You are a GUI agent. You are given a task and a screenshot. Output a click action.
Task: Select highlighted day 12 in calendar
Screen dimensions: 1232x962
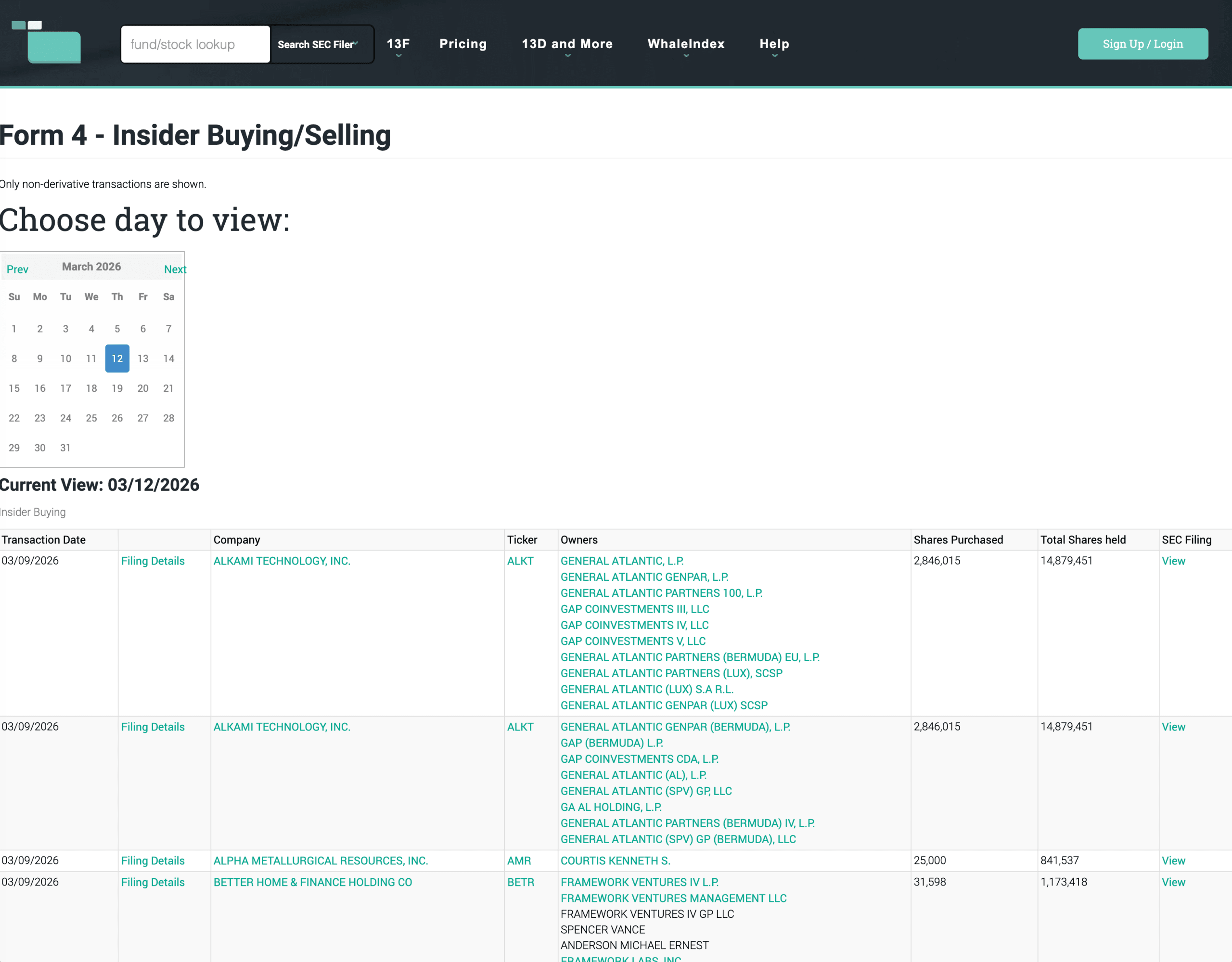click(x=117, y=358)
